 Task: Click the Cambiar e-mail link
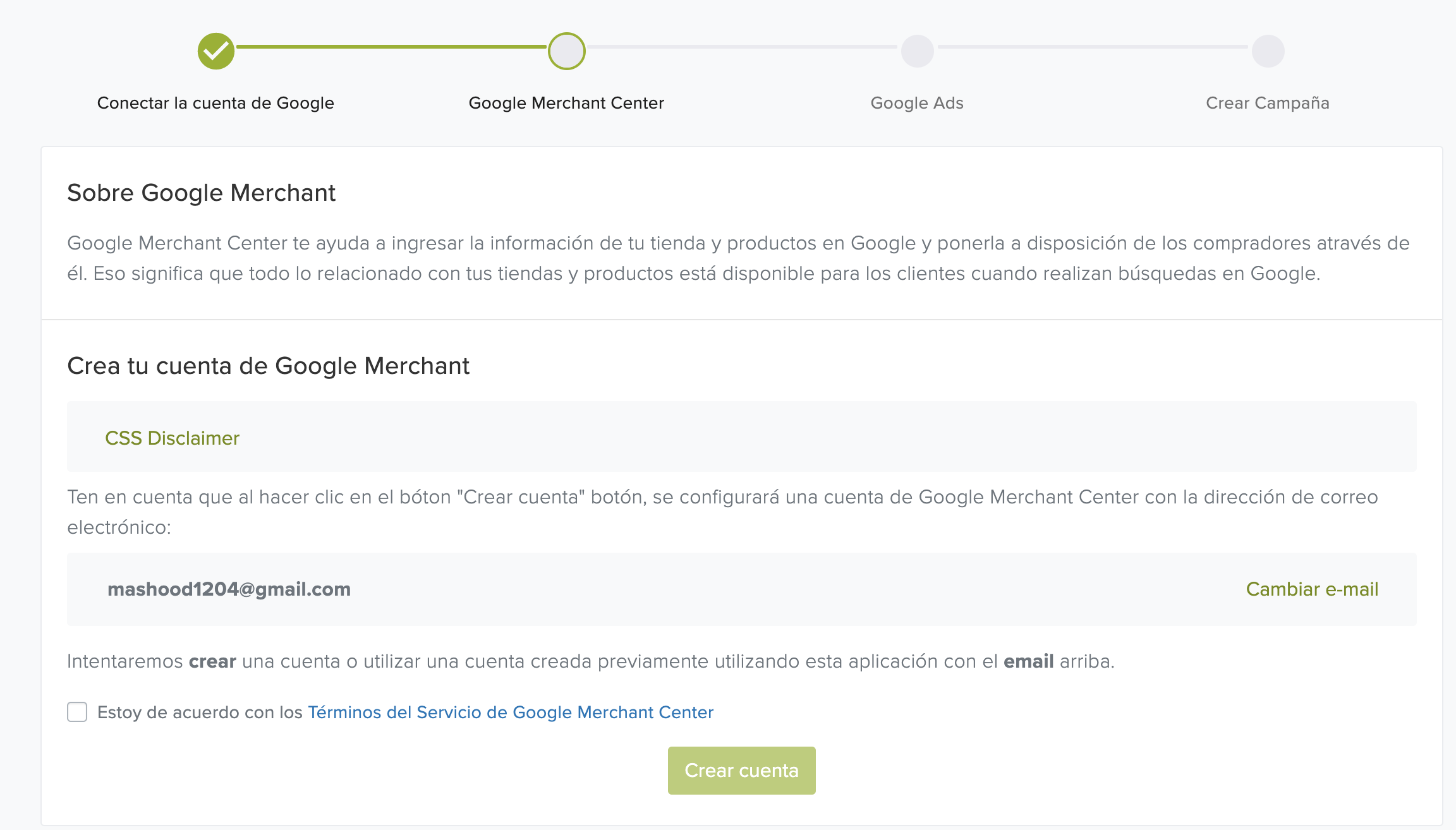[x=1312, y=589]
